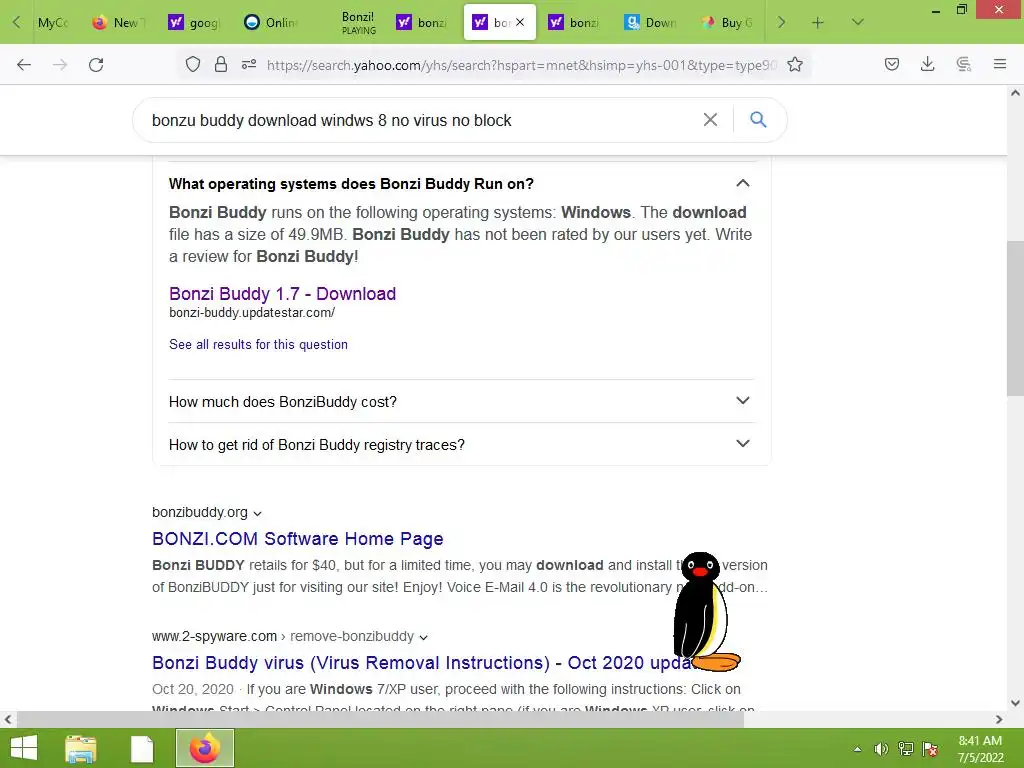Click the padlock site security icon
The width and height of the screenshot is (1024, 768).
221,64
